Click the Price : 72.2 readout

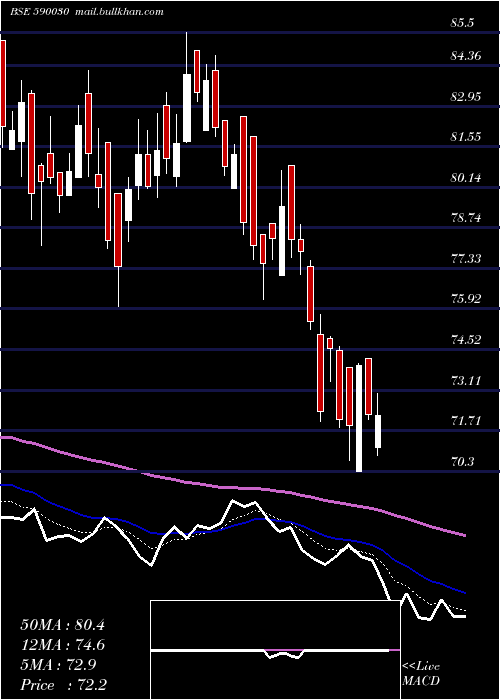click(63, 685)
